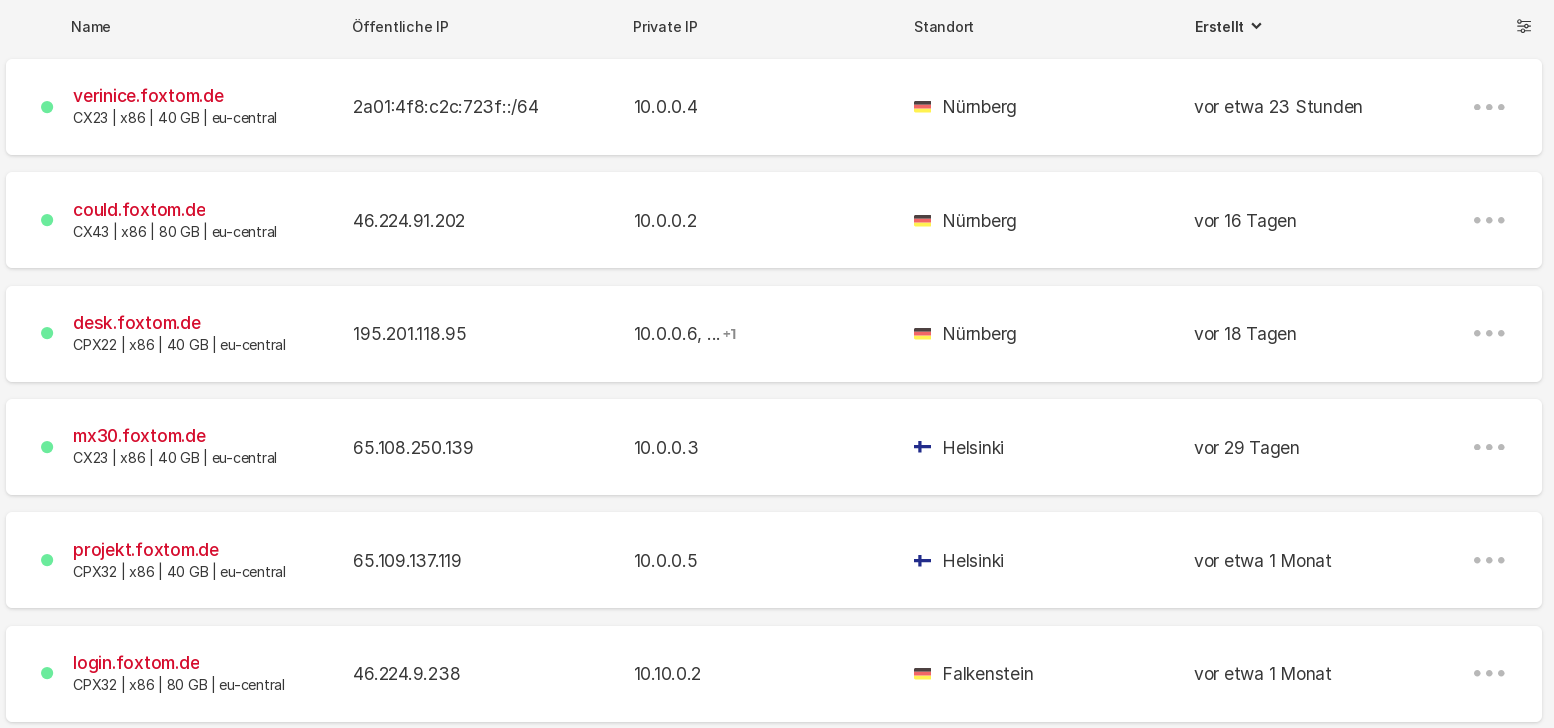Select desk.foxtom.de server link
The width and height of the screenshot is (1554, 728).
(137, 323)
